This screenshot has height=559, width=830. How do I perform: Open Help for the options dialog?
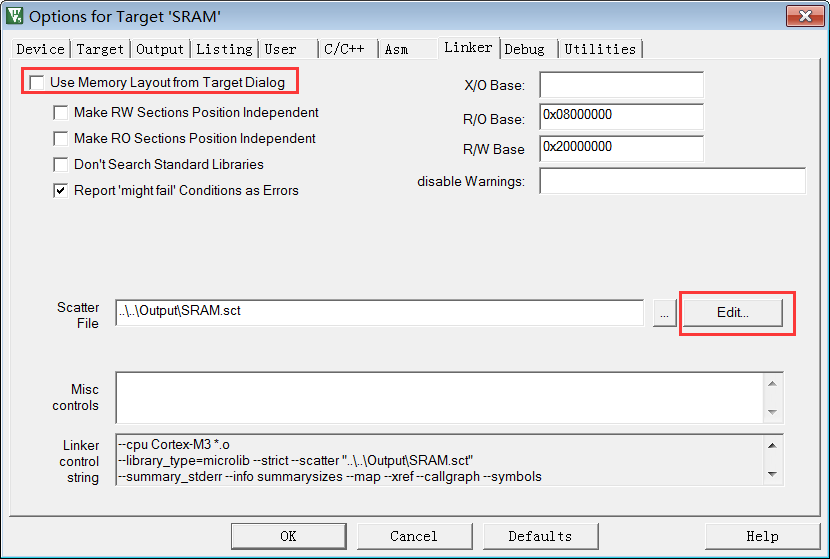click(762, 536)
